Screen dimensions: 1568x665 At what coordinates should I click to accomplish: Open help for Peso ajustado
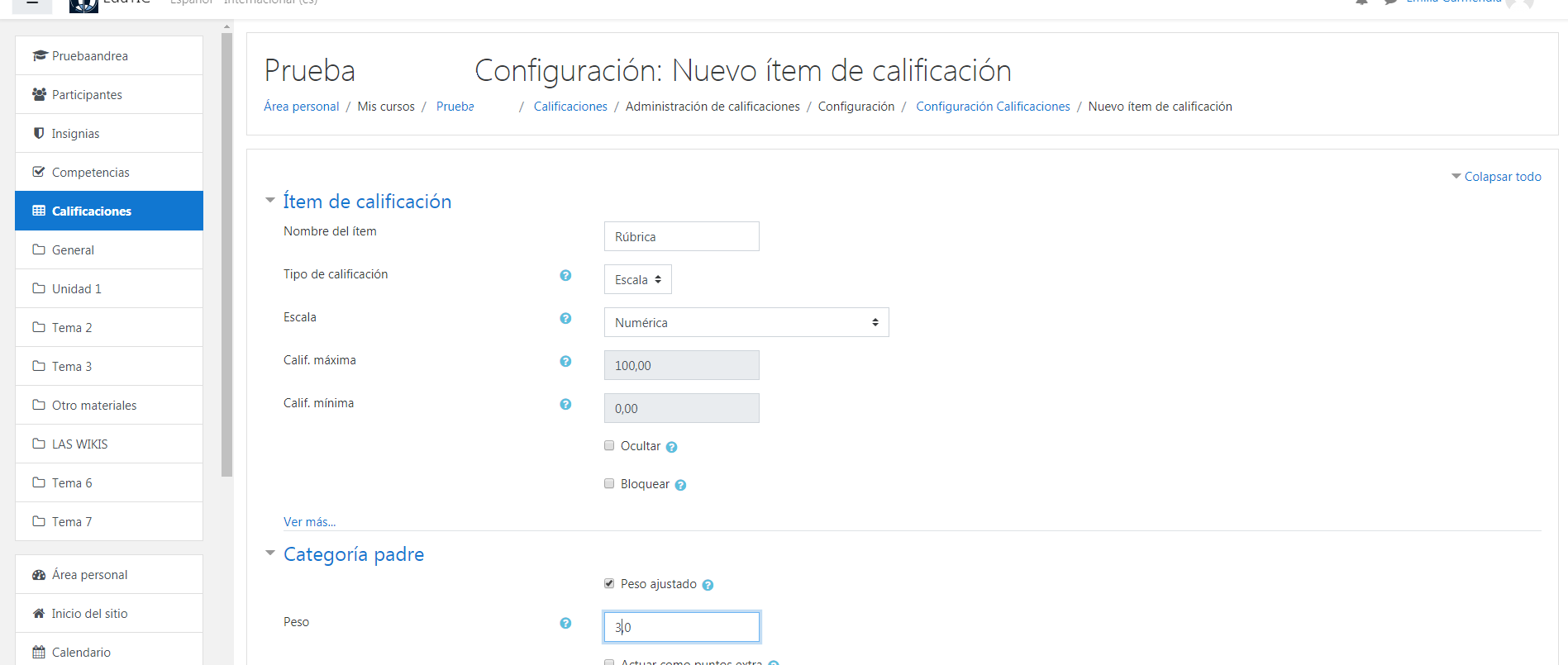tap(708, 585)
